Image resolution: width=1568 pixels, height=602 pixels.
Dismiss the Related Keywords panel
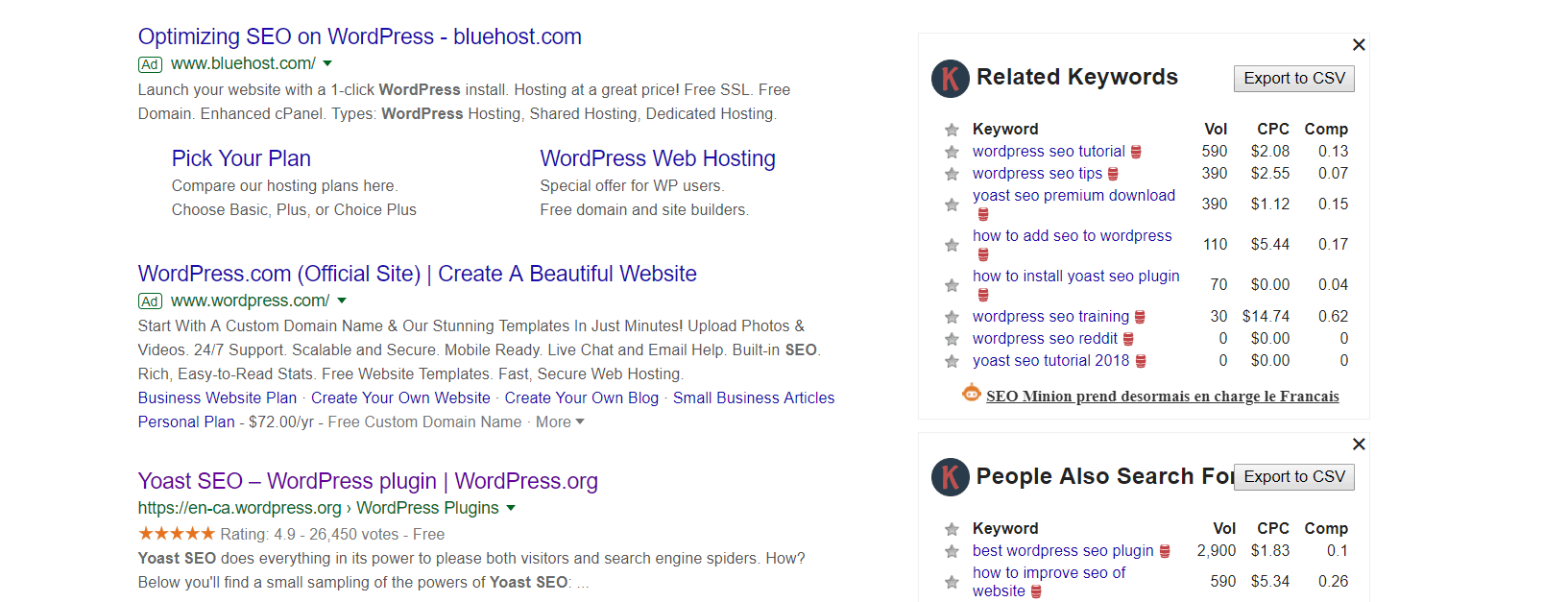tap(1359, 44)
